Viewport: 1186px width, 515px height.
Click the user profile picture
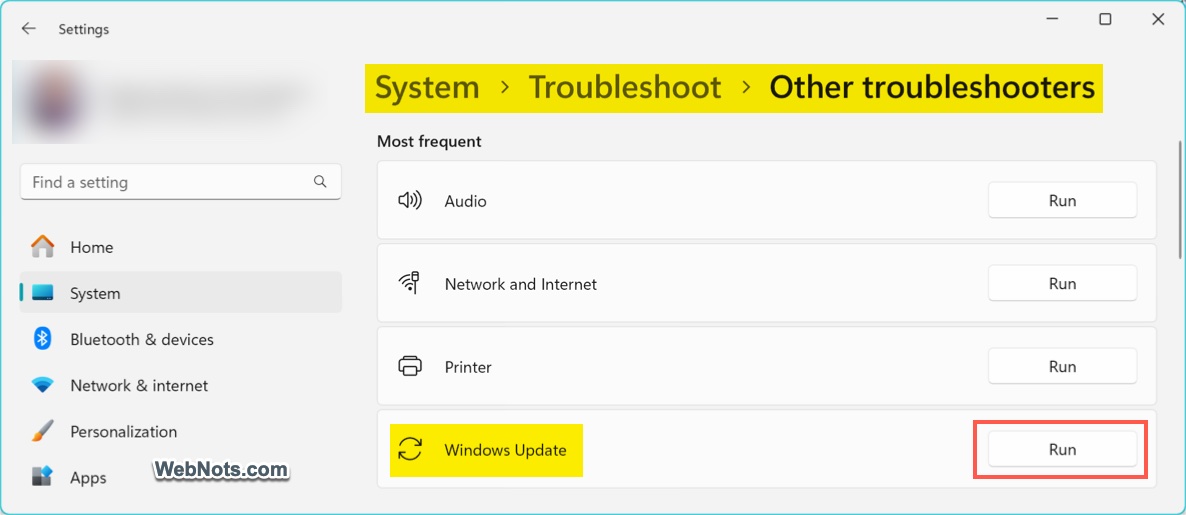(x=53, y=102)
